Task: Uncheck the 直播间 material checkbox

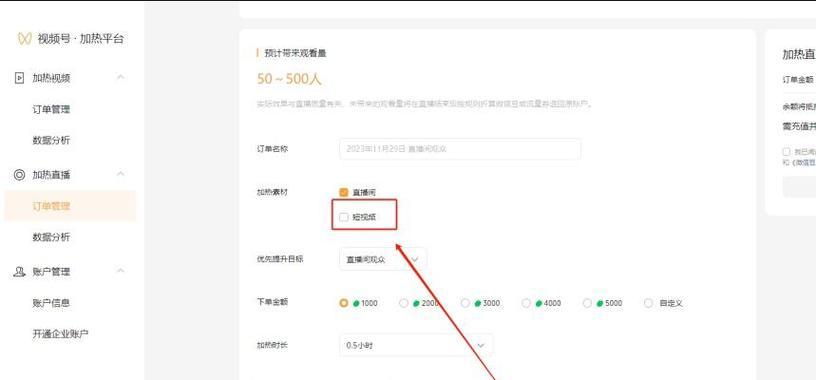Action: [343, 192]
